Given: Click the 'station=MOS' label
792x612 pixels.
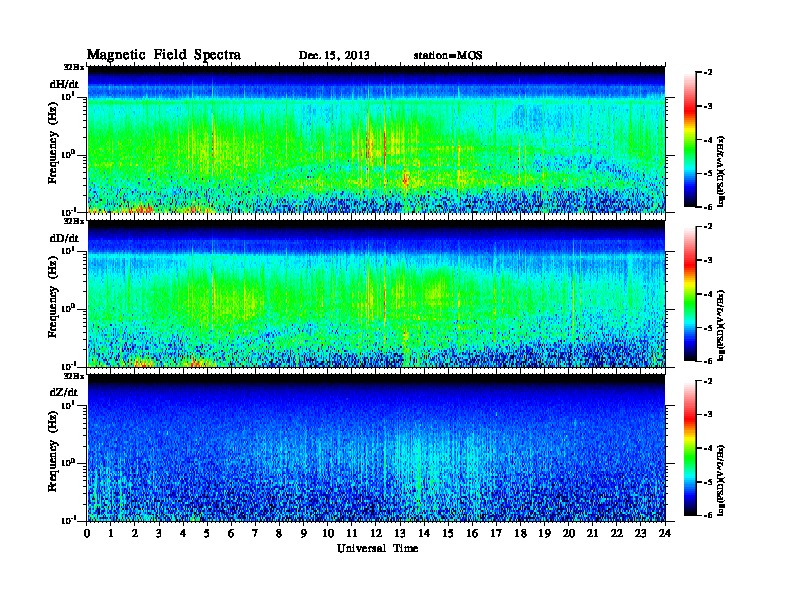Looking at the screenshot, I should [448, 56].
